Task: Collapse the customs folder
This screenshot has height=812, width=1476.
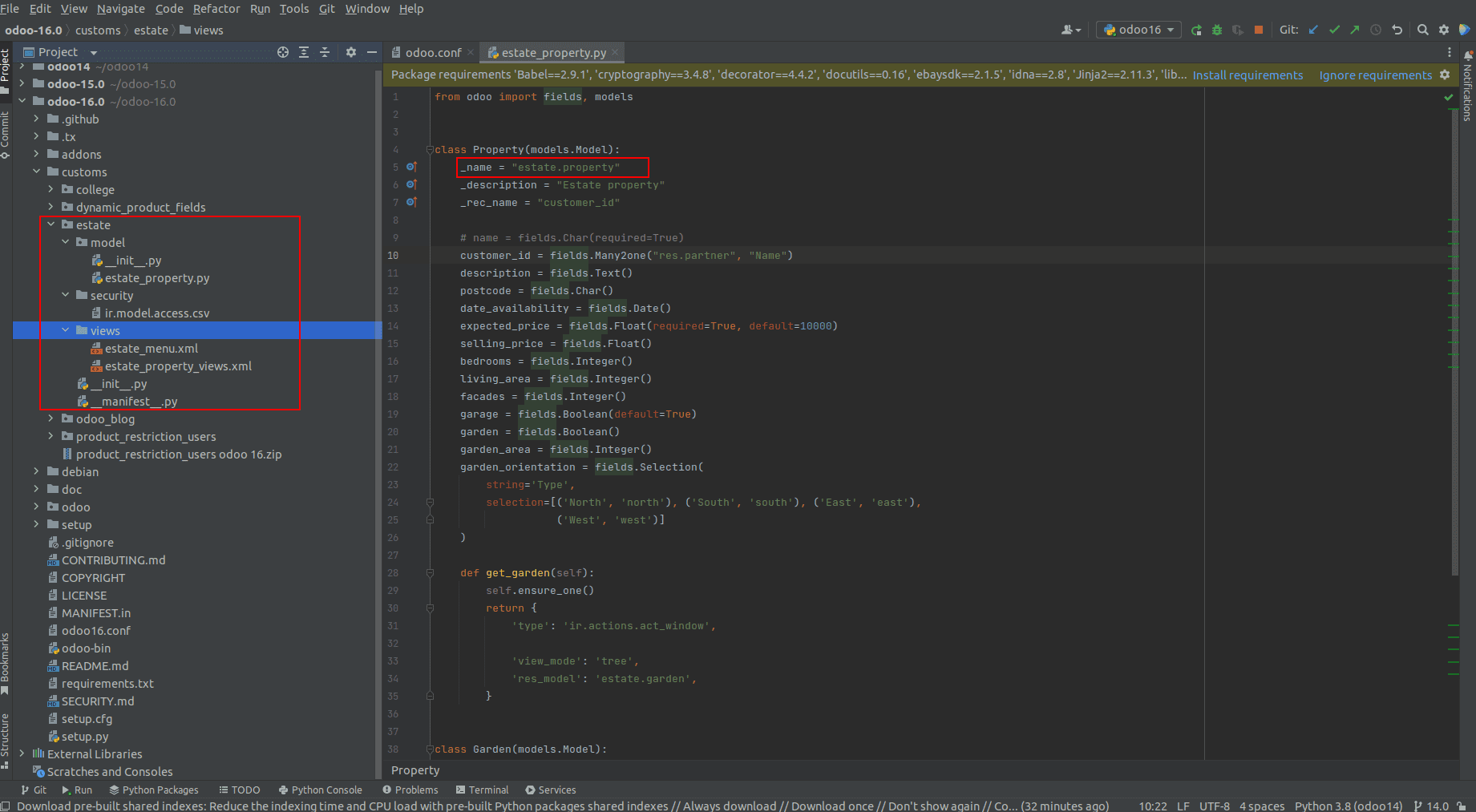Action: point(36,172)
